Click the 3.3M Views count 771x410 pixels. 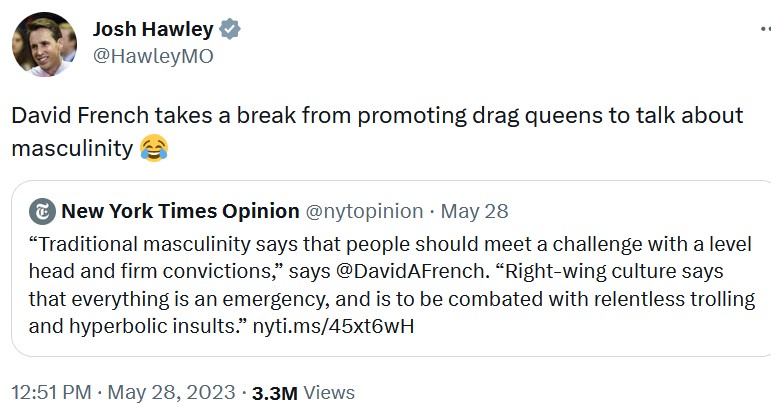click(303, 393)
